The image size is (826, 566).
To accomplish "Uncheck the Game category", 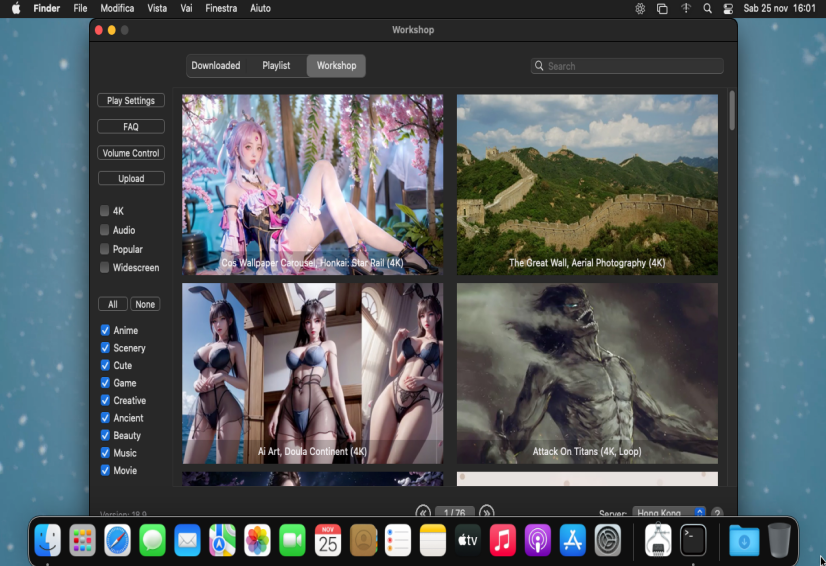I will click(105, 383).
